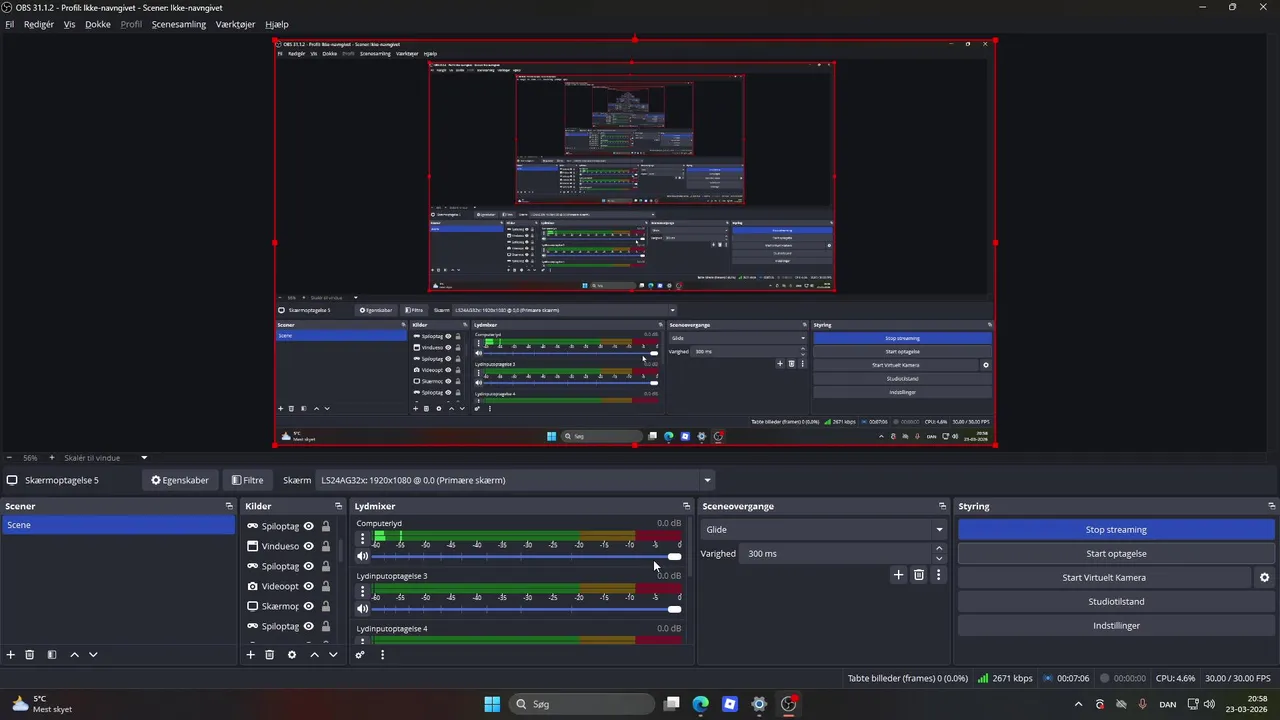The image size is (1280, 720).
Task: Open the Lydmixer toolbar three-dot menu
Action: tap(382, 655)
